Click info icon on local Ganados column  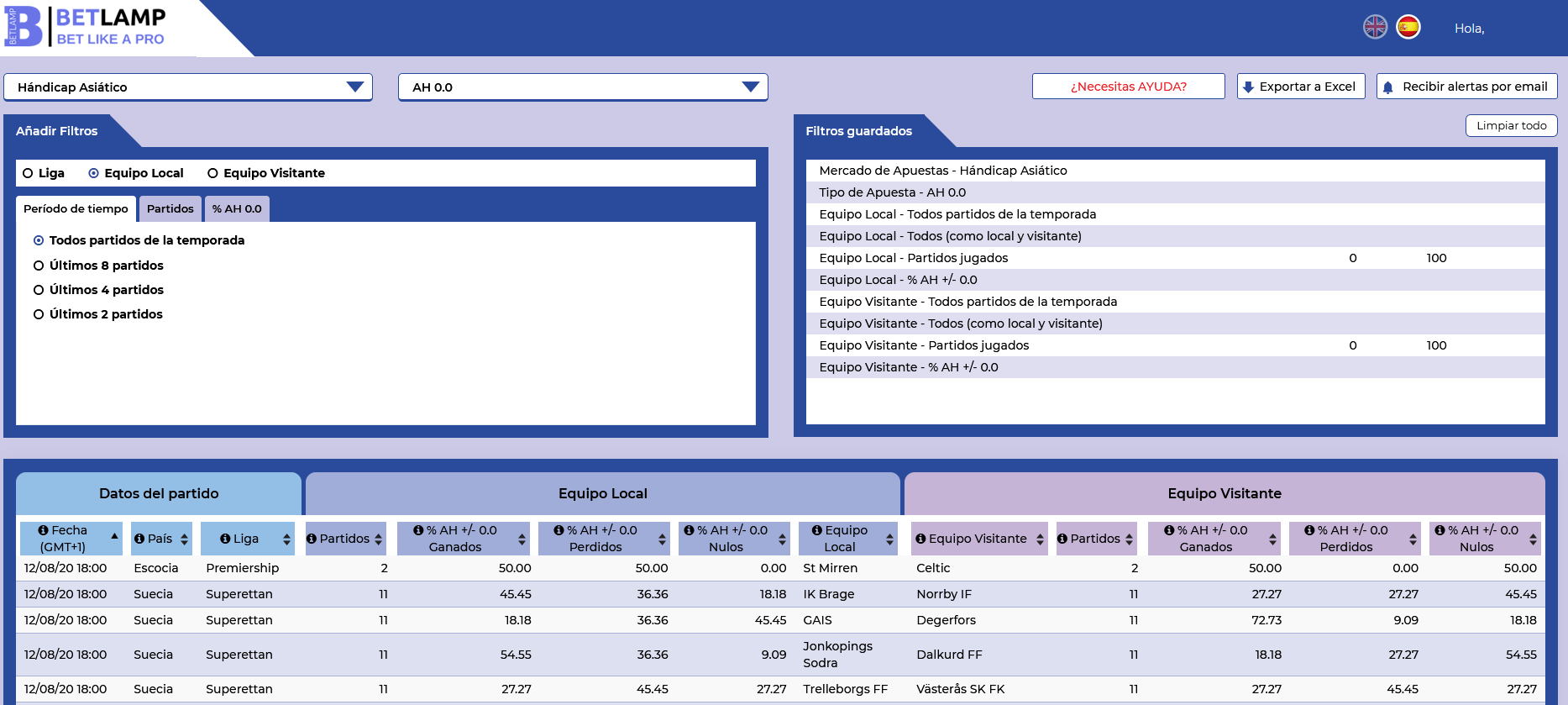418,530
